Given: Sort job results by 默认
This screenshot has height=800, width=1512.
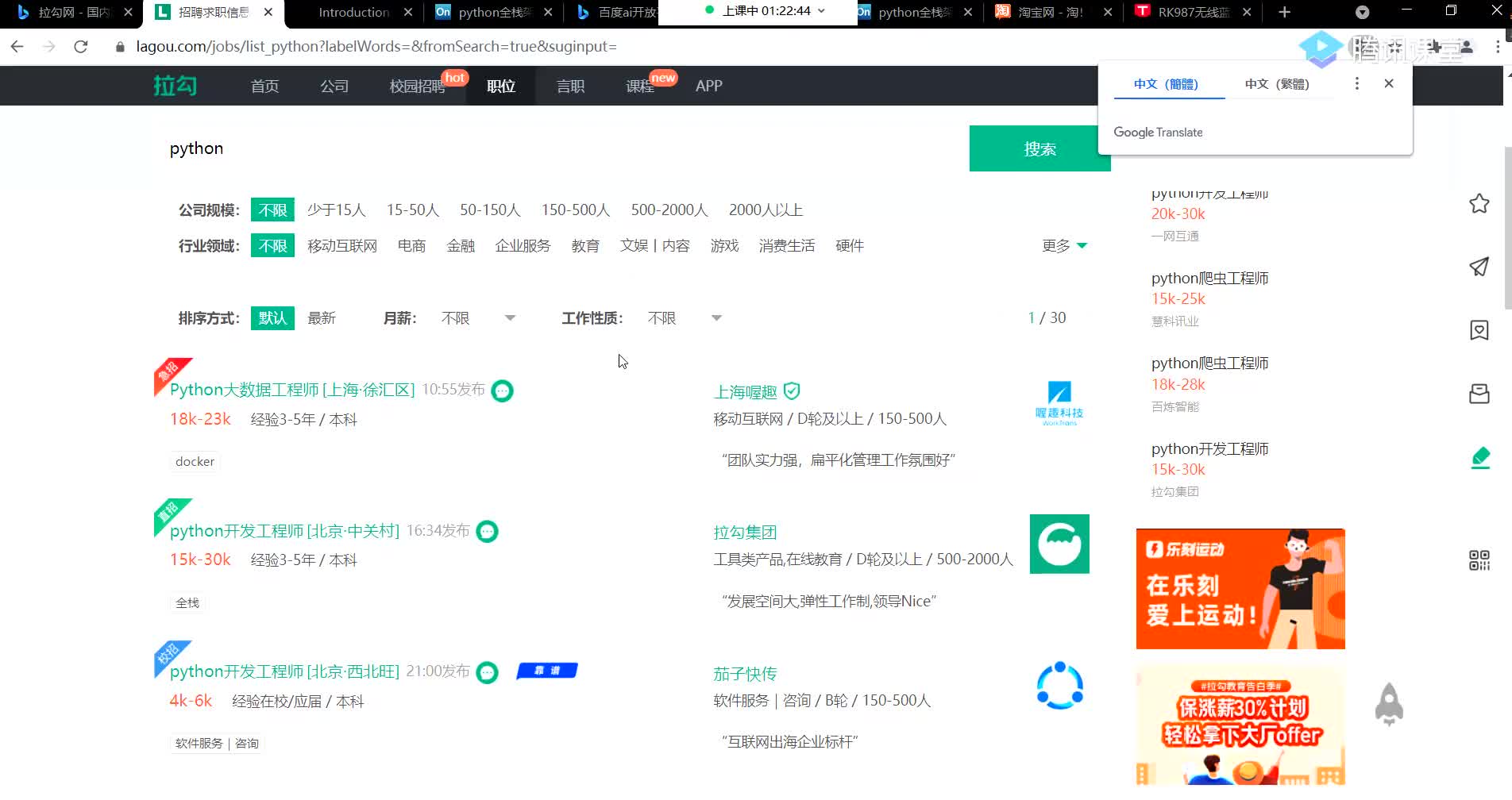Looking at the screenshot, I should pos(272,318).
